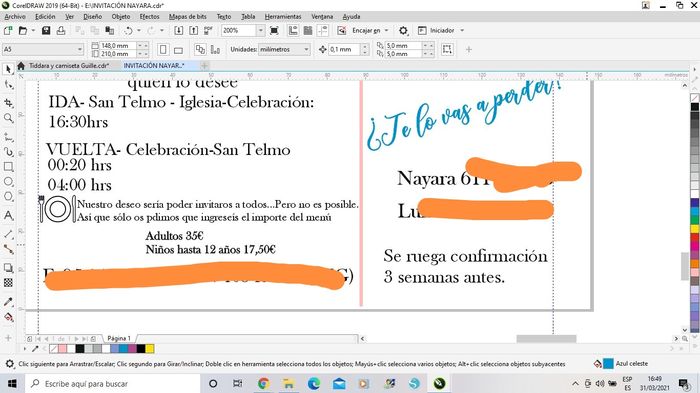Create a new document
700x393 pixels.
pyautogui.click(x=8, y=30)
